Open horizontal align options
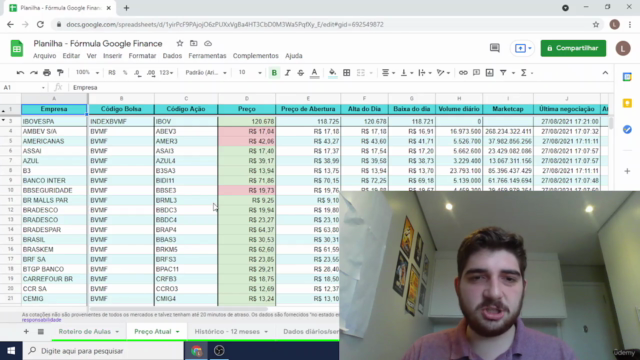The width and height of the screenshot is (640, 360). (388, 73)
